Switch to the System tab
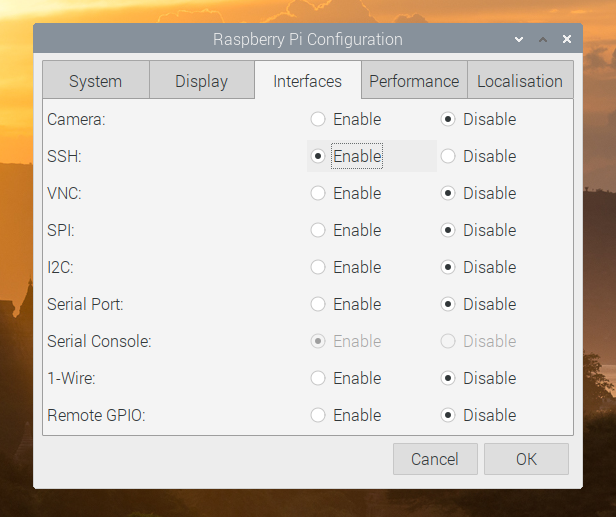Screen dimensions: 616x517 (95, 81)
